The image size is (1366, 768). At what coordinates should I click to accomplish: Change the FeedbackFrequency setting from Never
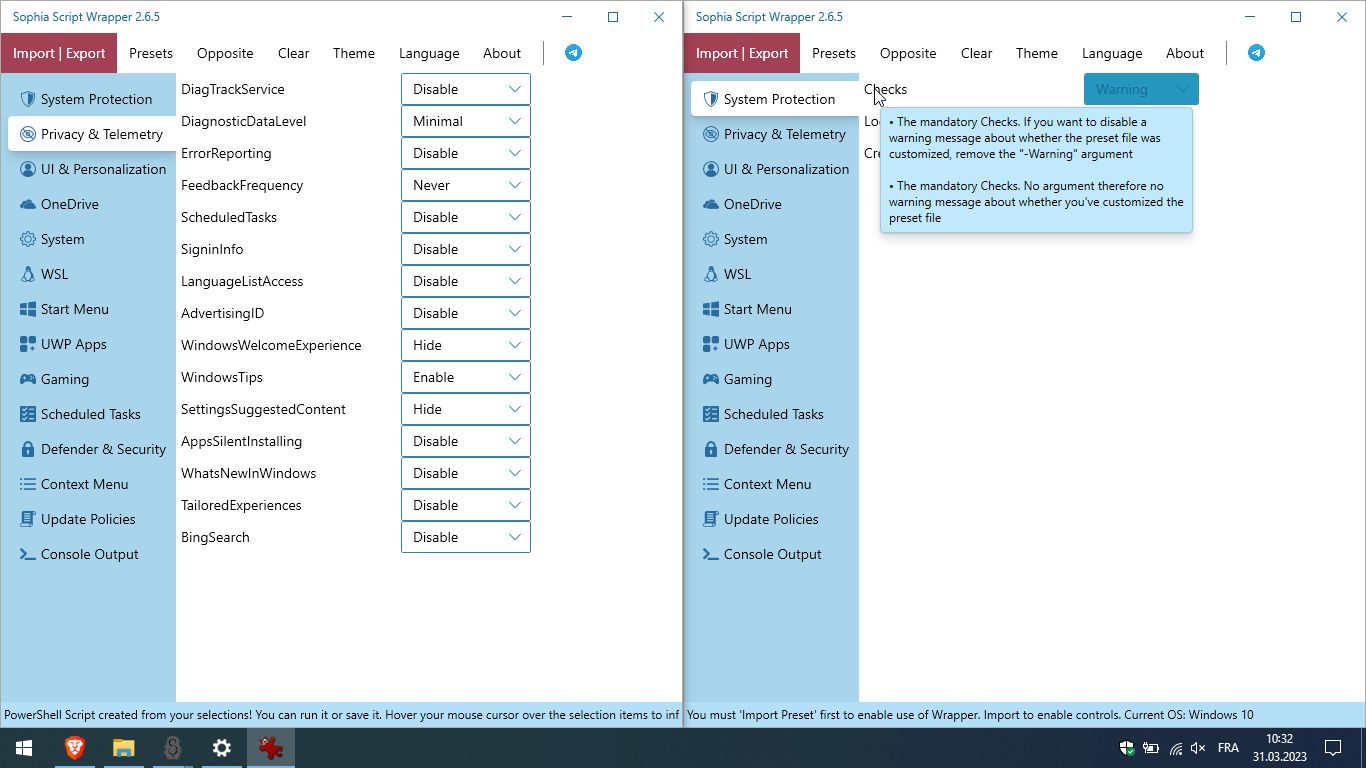tap(465, 185)
